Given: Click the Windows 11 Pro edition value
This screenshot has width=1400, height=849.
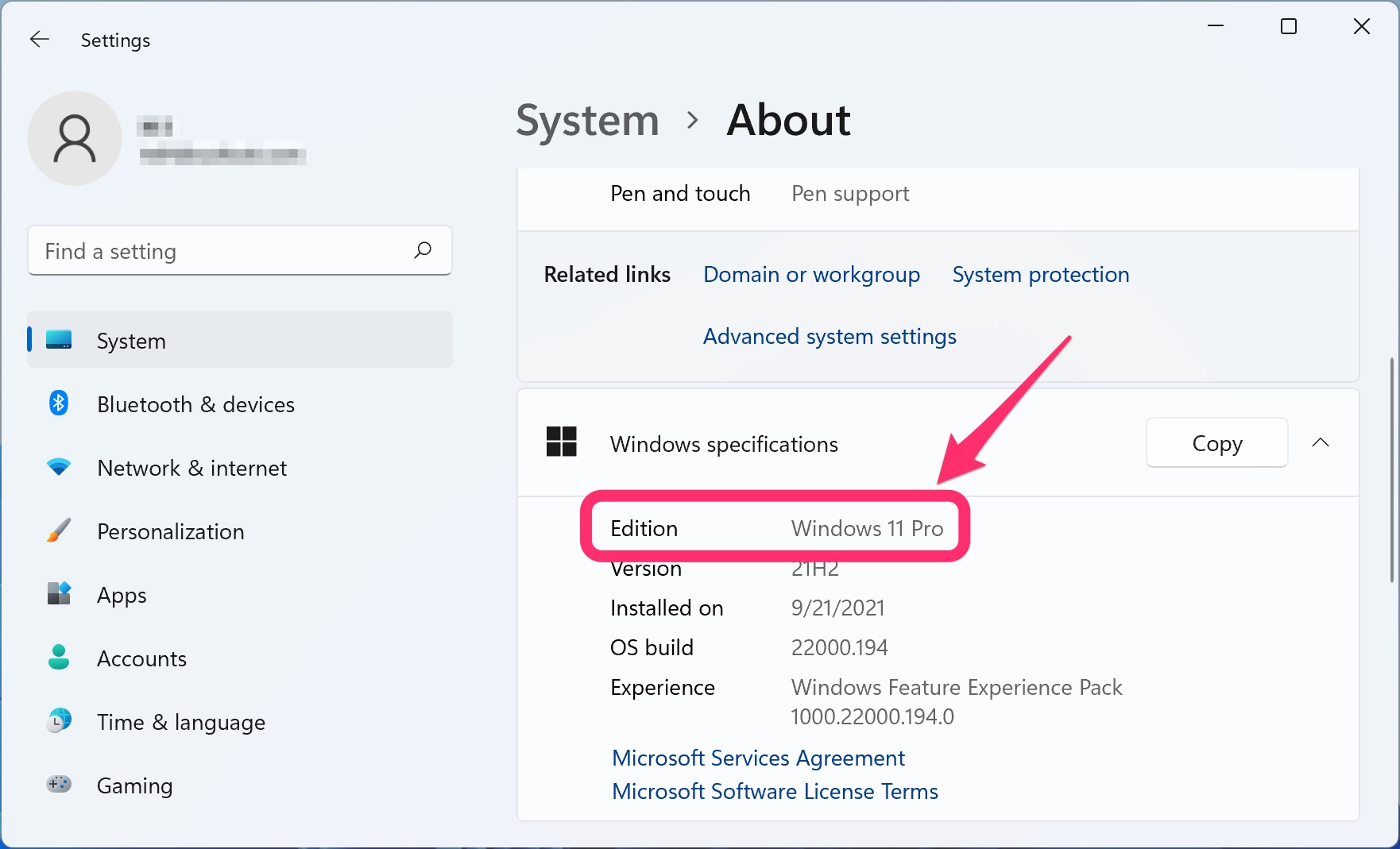Looking at the screenshot, I should tap(867, 528).
